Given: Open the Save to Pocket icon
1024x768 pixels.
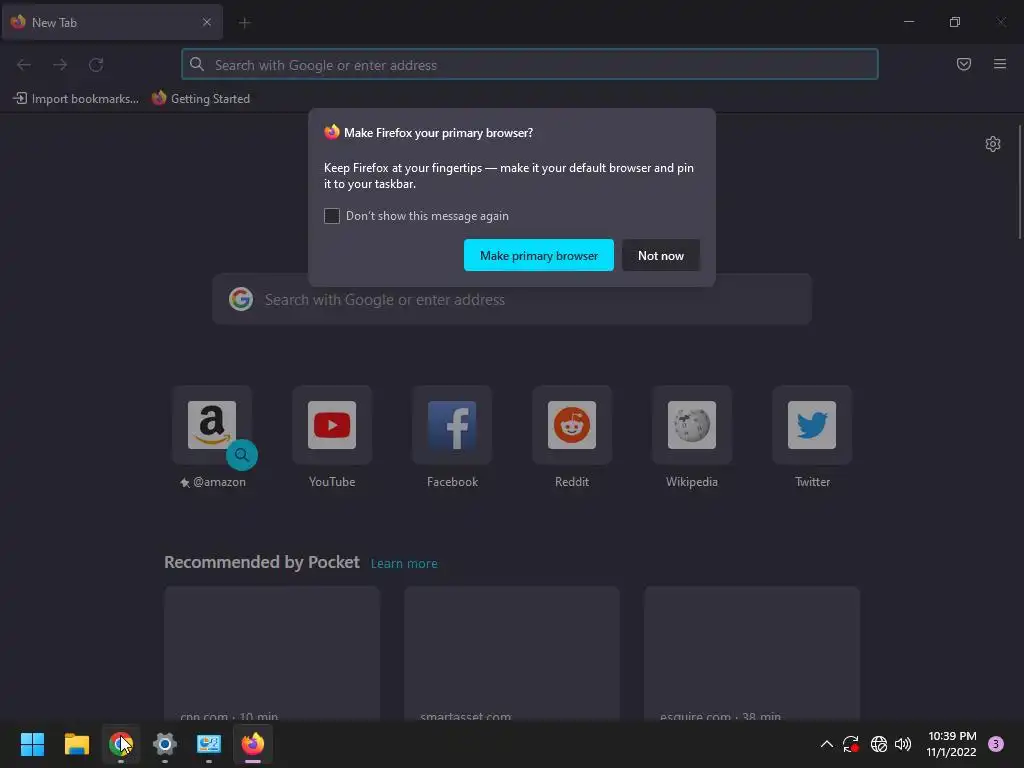Looking at the screenshot, I should (x=964, y=64).
